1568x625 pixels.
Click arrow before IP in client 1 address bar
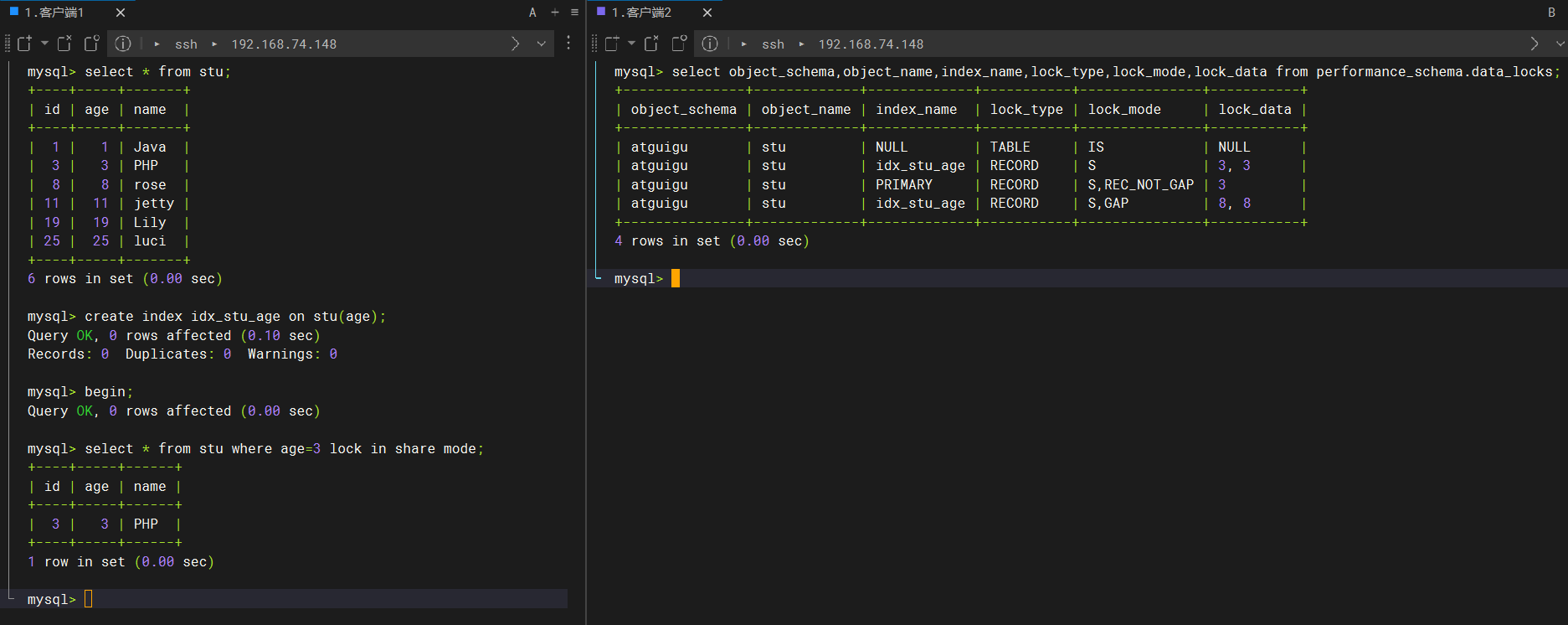pyautogui.click(x=215, y=44)
